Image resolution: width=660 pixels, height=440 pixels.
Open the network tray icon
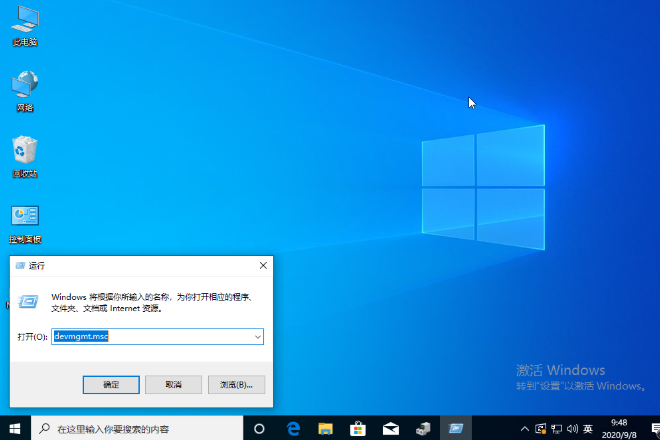pyautogui.click(x=556, y=429)
